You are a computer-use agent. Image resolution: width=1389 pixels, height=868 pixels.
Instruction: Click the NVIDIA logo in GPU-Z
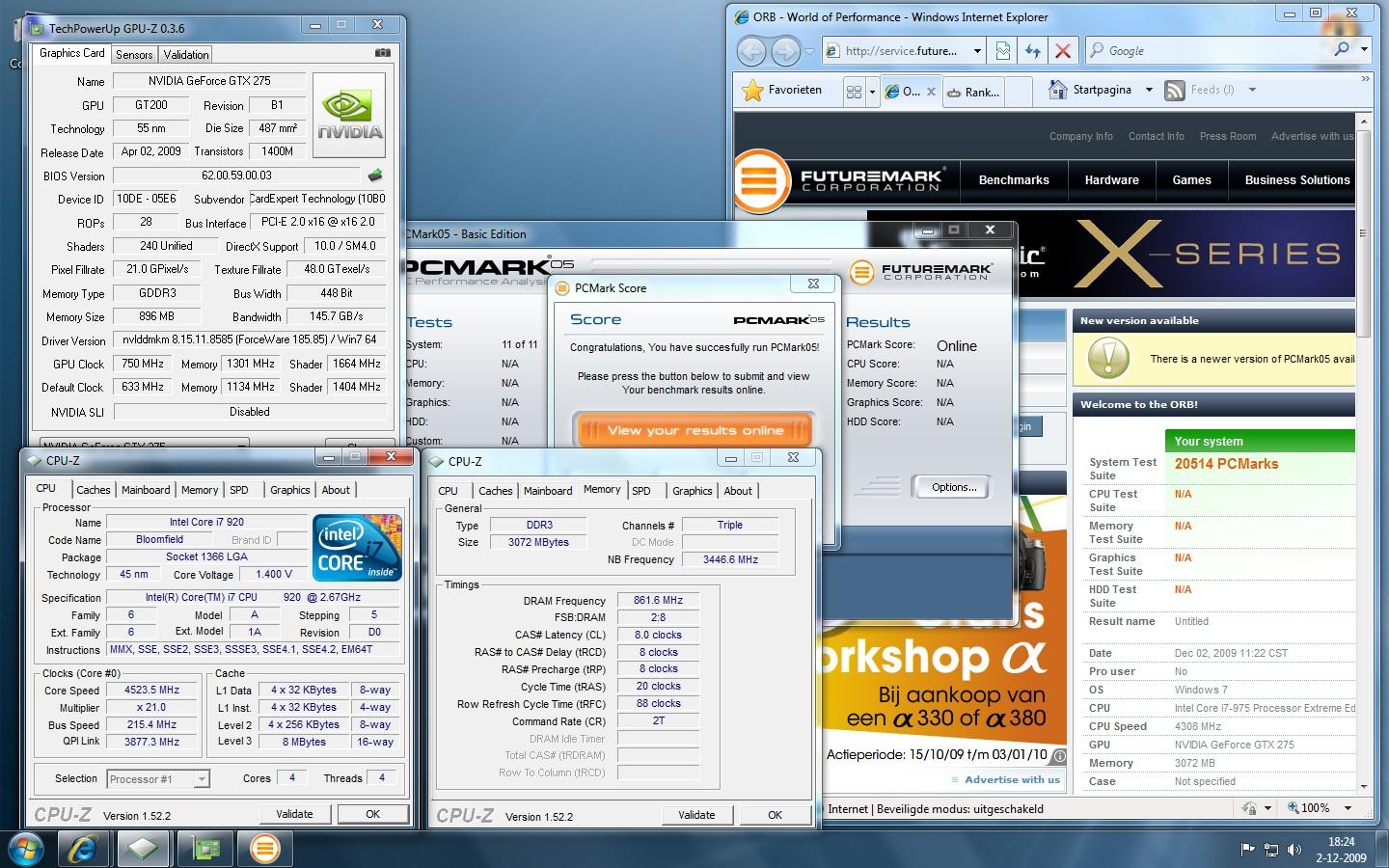350,115
